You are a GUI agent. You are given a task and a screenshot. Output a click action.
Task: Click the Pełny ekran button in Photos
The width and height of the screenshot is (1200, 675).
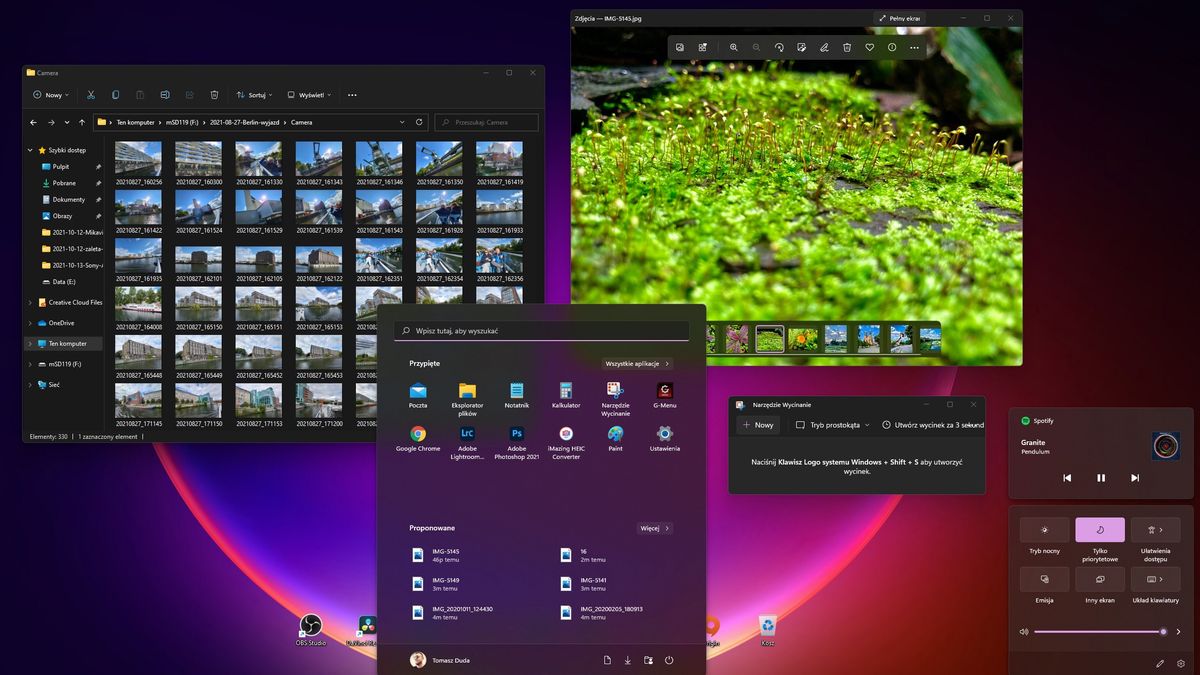click(x=900, y=18)
